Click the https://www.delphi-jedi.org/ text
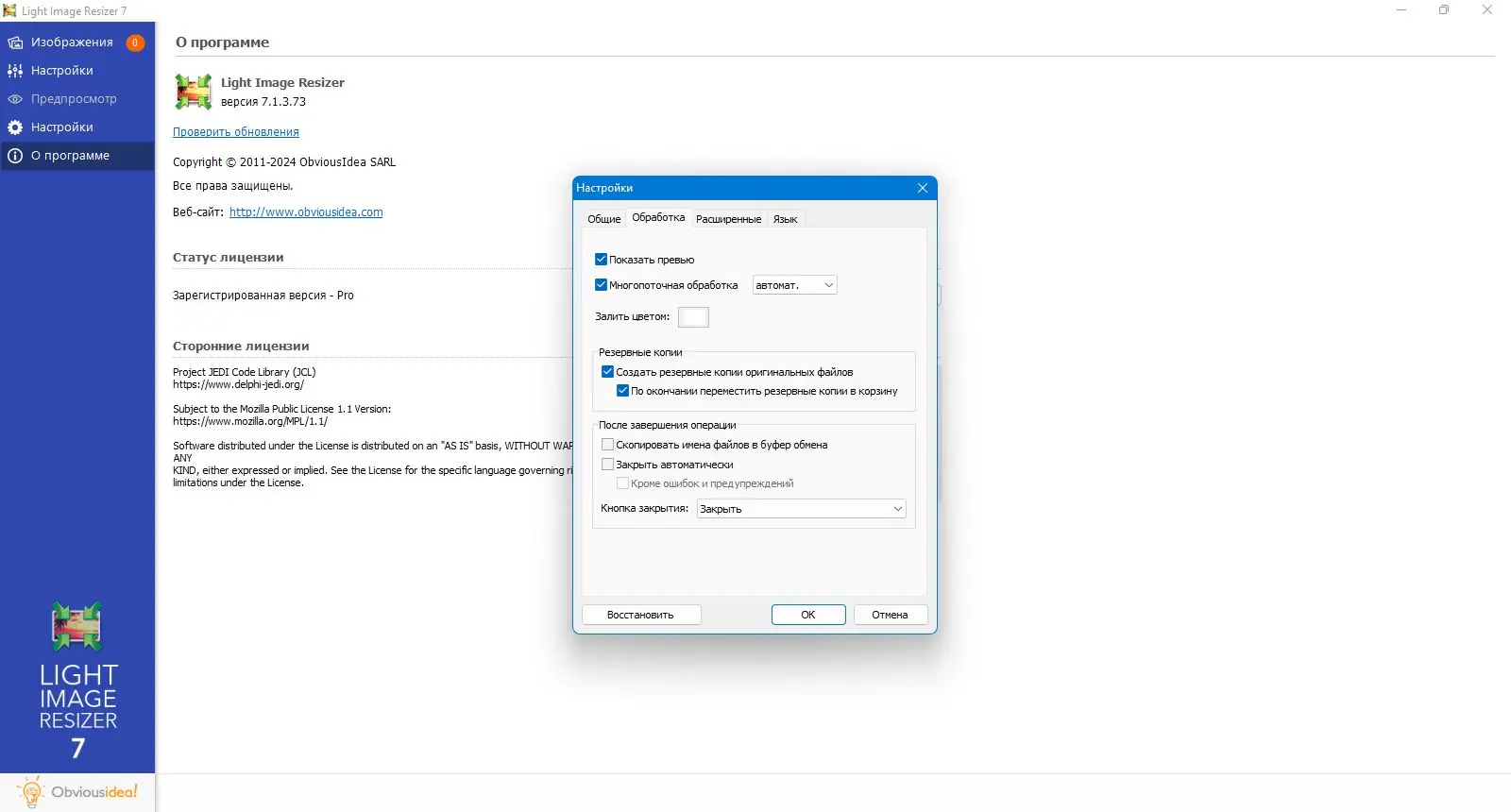Image resolution: width=1511 pixels, height=812 pixels. tap(238, 384)
